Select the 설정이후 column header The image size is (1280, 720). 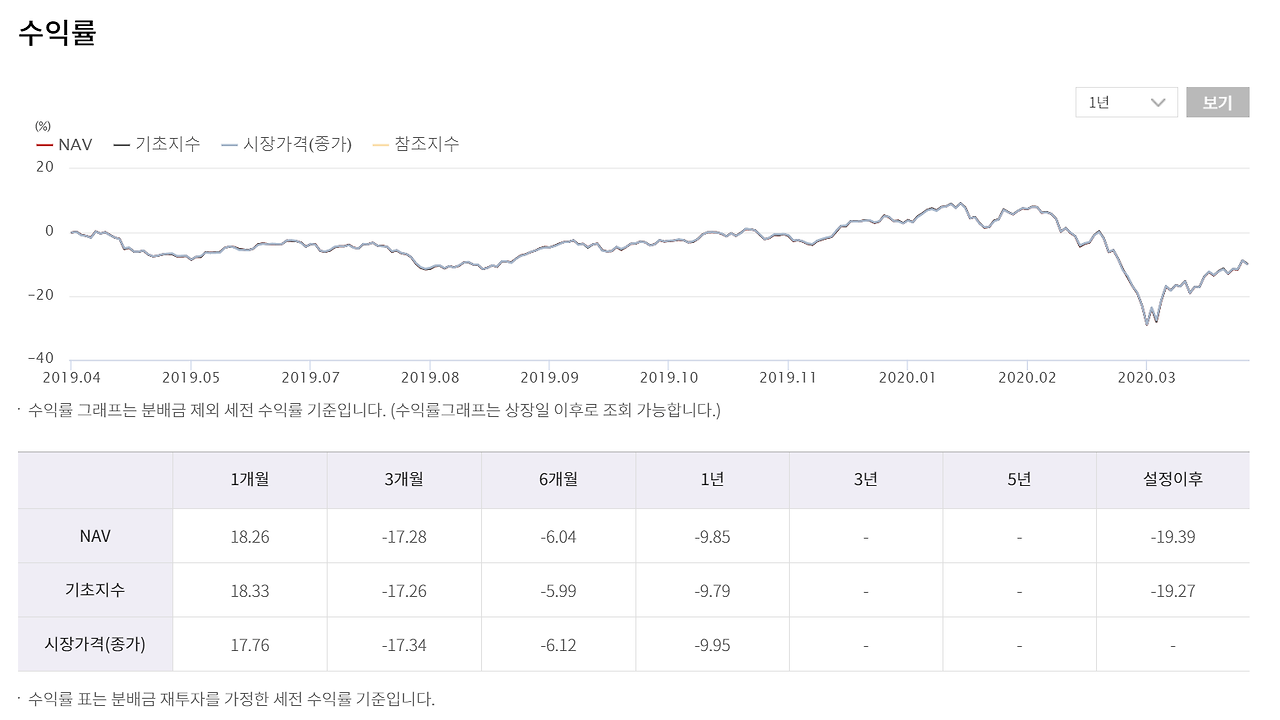[x=1173, y=479]
